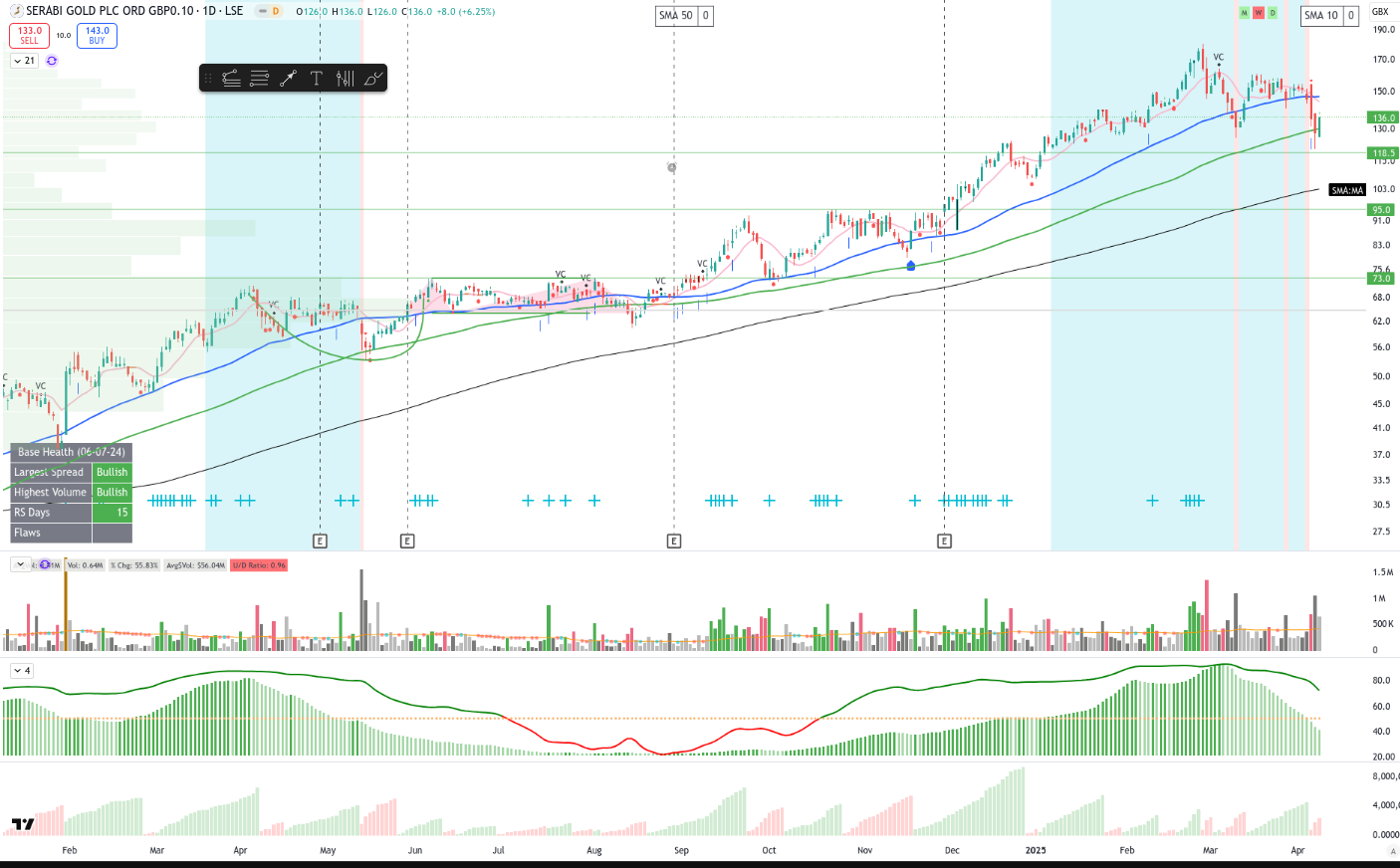This screenshot has width=1400, height=868.
Task: Click the E earnings marker under September
Action: coord(674,541)
